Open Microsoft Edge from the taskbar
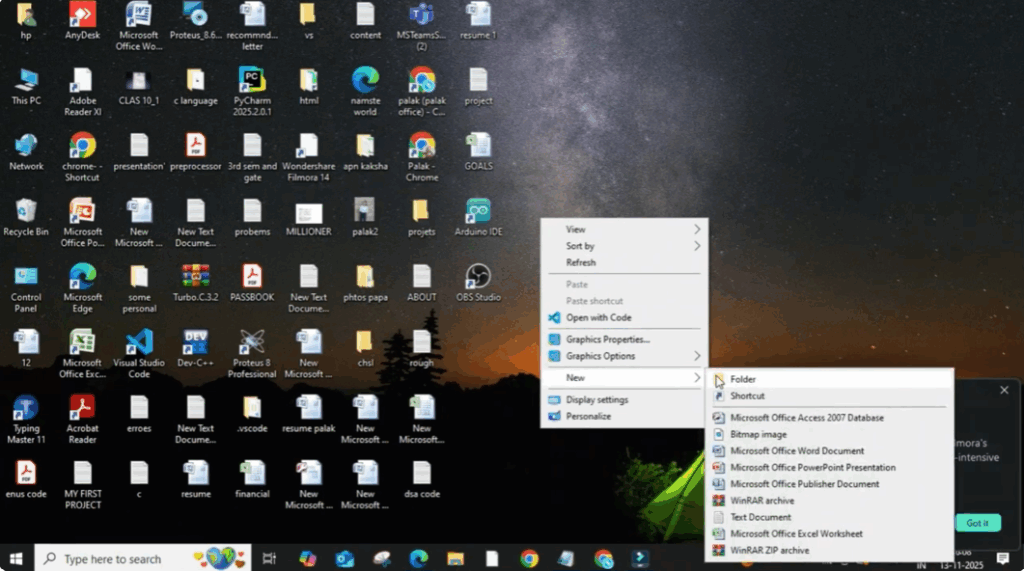This screenshot has width=1024, height=571. tap(419, 559)
